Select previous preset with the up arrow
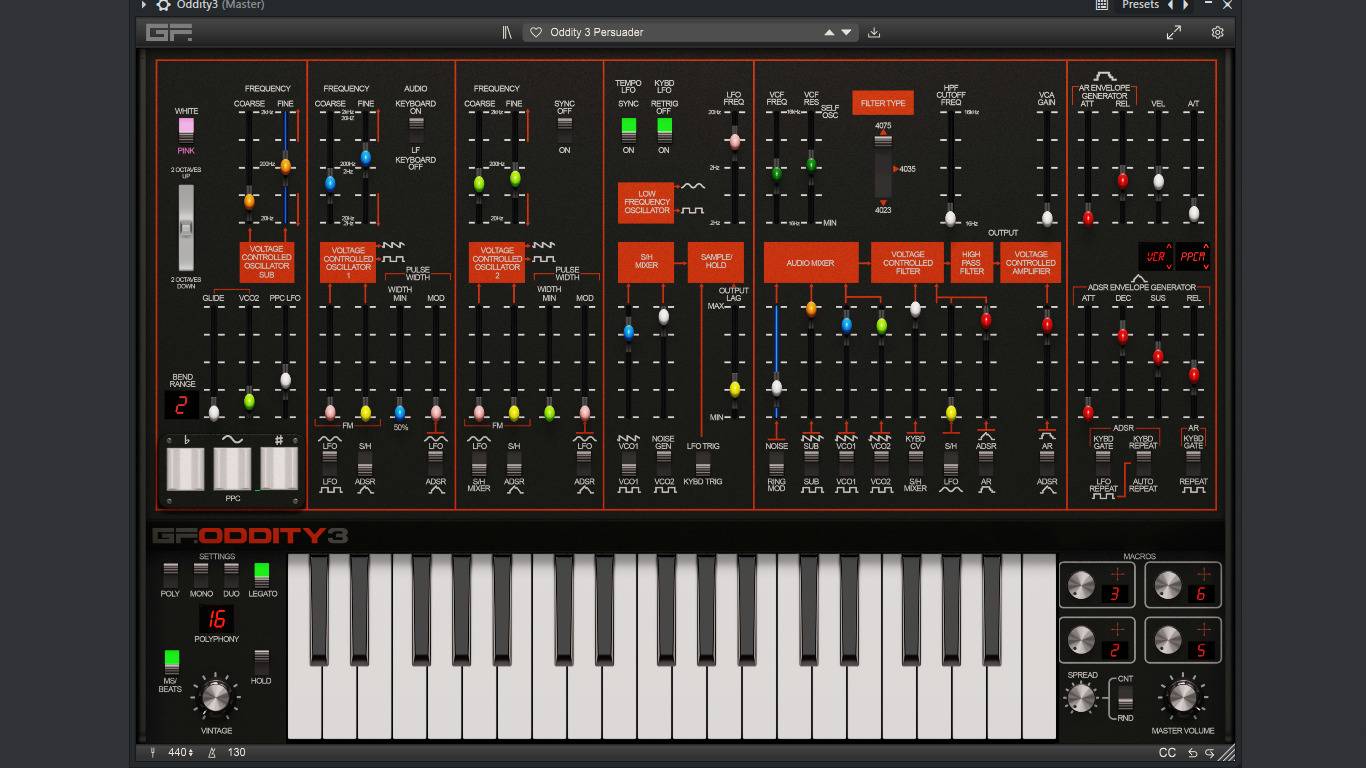The width and height of the screenshot is (1366, 768). tap(829, 32)
